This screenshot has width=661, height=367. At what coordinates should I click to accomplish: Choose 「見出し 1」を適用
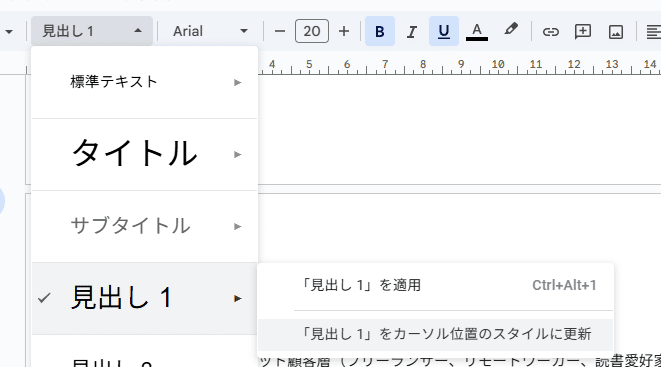435,286
